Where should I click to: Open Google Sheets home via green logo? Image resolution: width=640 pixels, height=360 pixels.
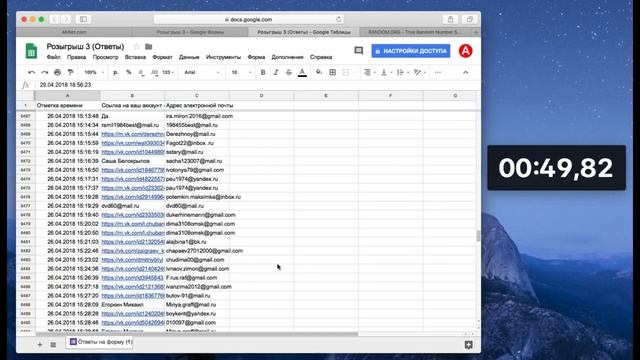point(31,51)
